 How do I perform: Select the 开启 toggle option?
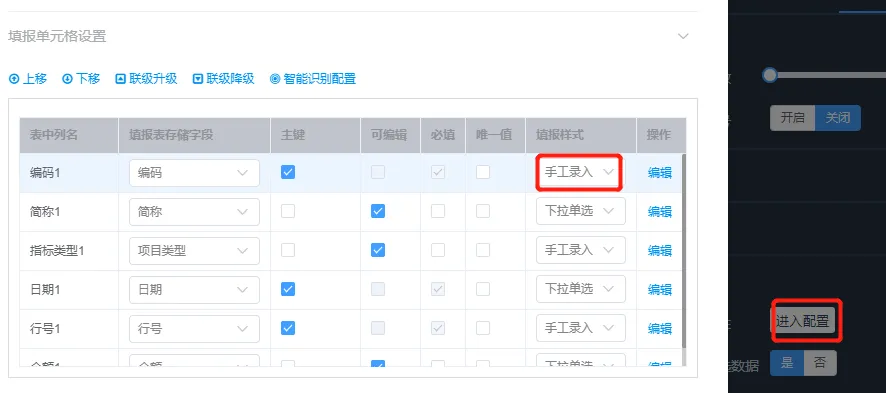(x=793, y=118)
